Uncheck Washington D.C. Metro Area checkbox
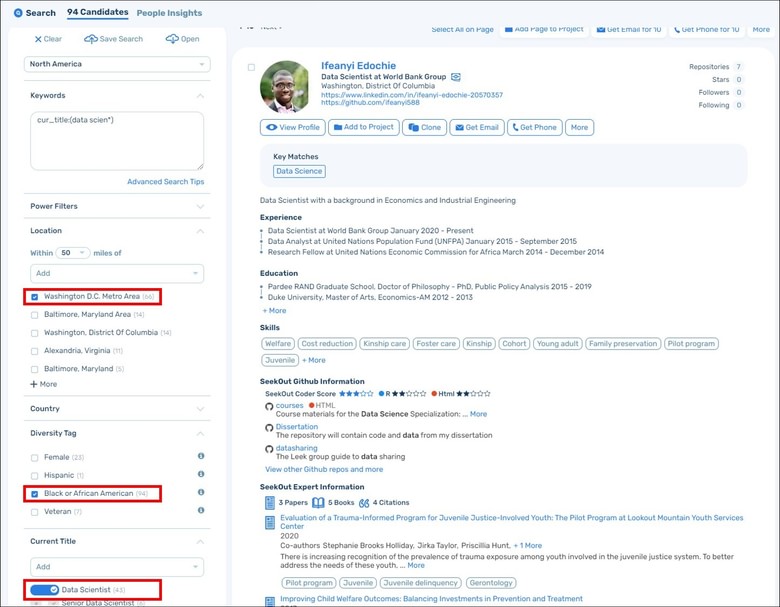The width and height of the screenshot is (780, 607). point(35,297)
